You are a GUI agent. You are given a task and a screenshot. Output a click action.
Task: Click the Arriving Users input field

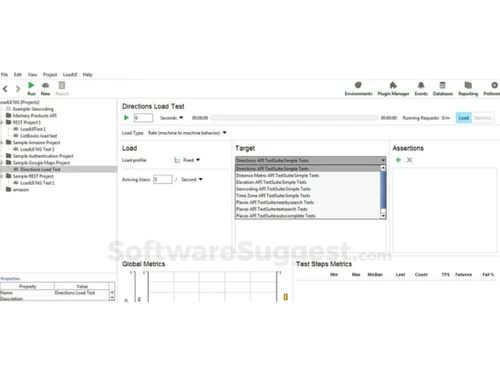point(163,179)
